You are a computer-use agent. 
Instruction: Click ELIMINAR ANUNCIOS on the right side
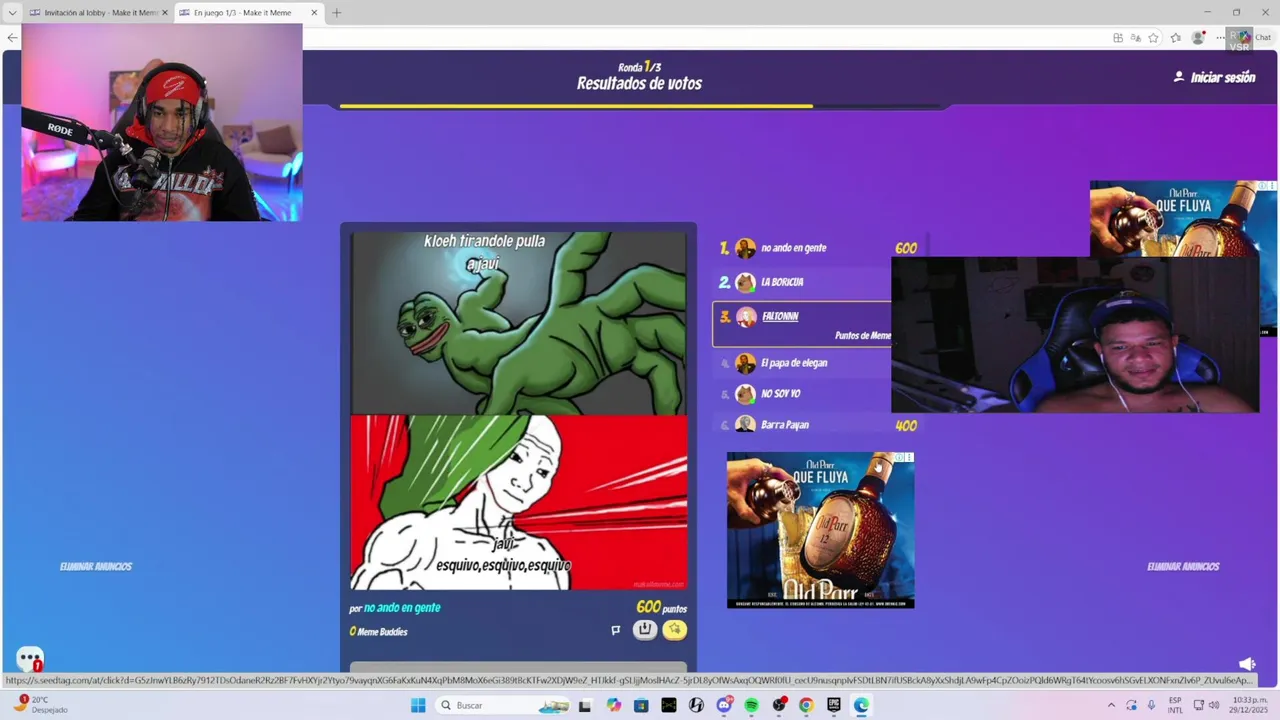click(1183, 566)
